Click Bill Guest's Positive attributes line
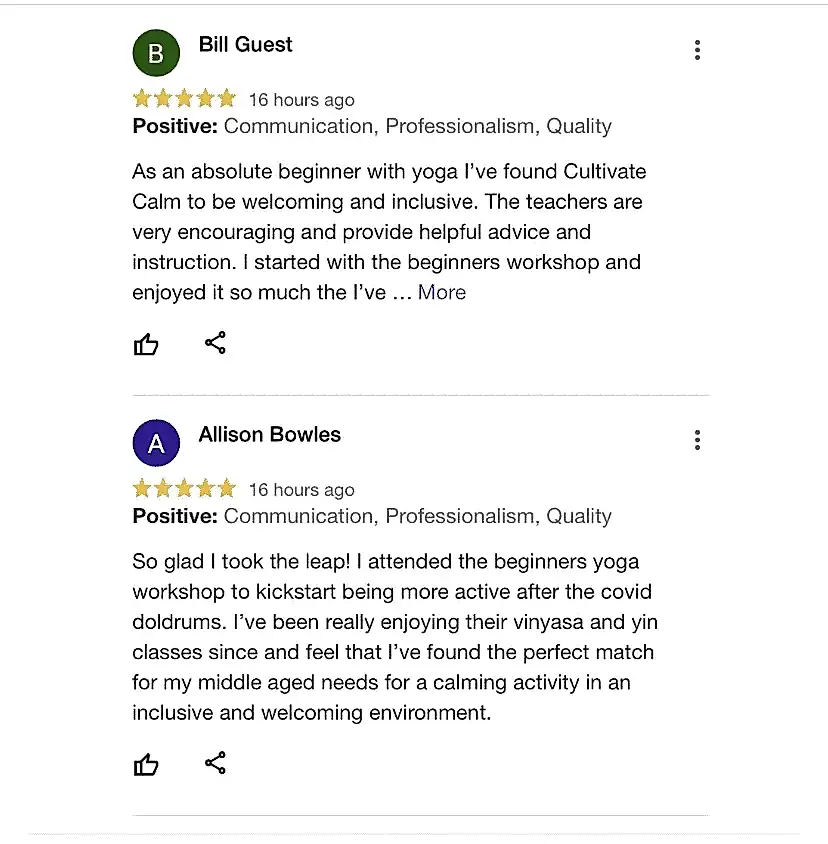The width and height of the screenshot is (828, 844). [372, 126]
